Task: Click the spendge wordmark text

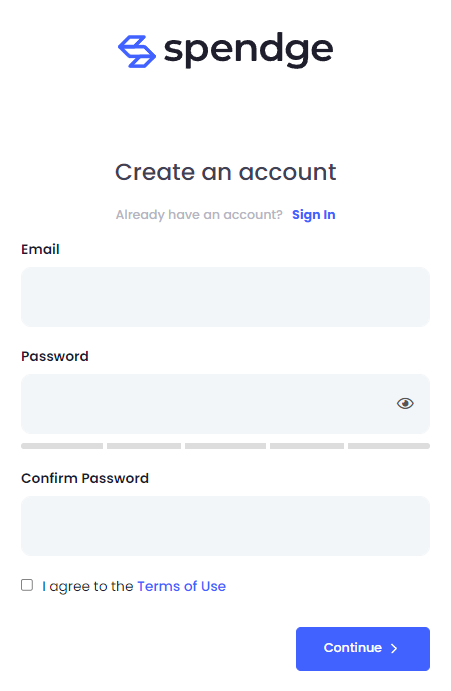Action: coord(248,50)
